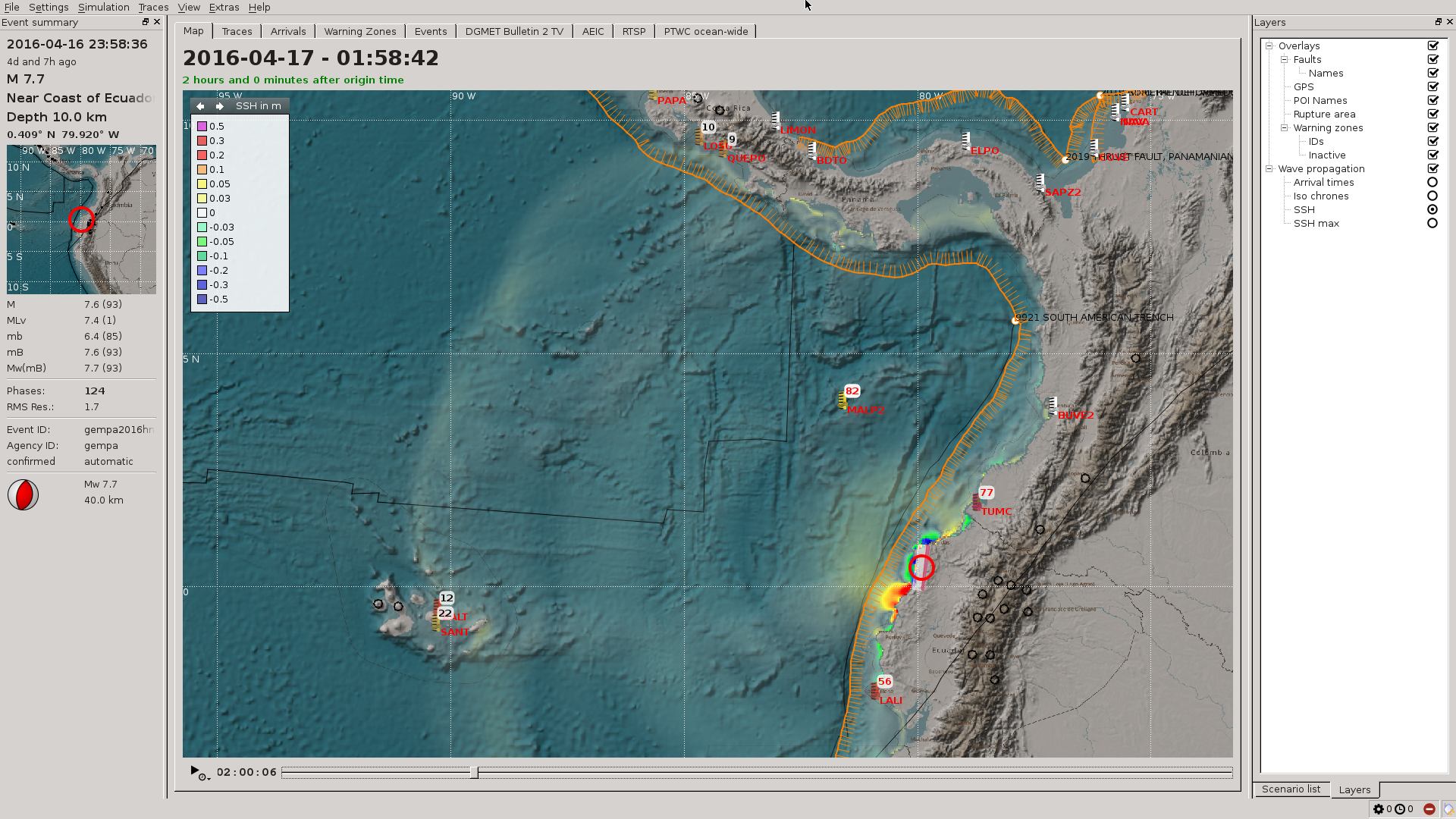Screen dimensions: 1456x819
Task: Click the overview map thumbnail
Action: [x=81, y=219]
